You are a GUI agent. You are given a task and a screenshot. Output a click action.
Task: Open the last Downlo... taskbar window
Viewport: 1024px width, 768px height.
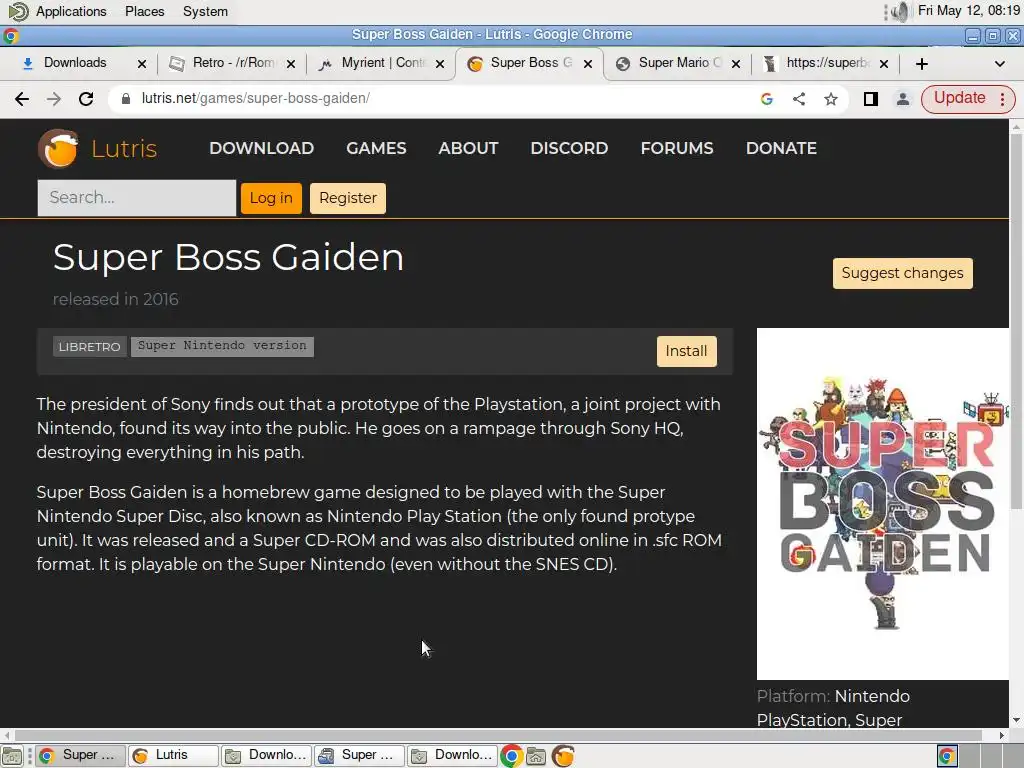point(452,756)
